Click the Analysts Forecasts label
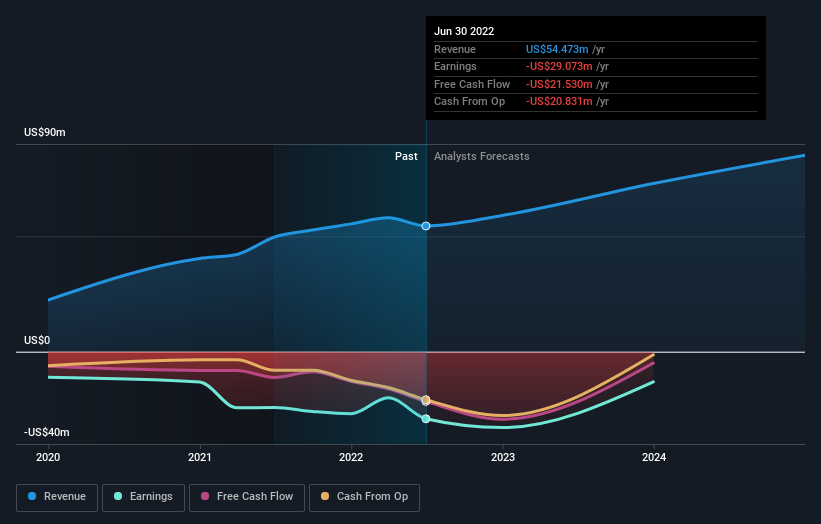The image size is (821, 524). (482, 156)
